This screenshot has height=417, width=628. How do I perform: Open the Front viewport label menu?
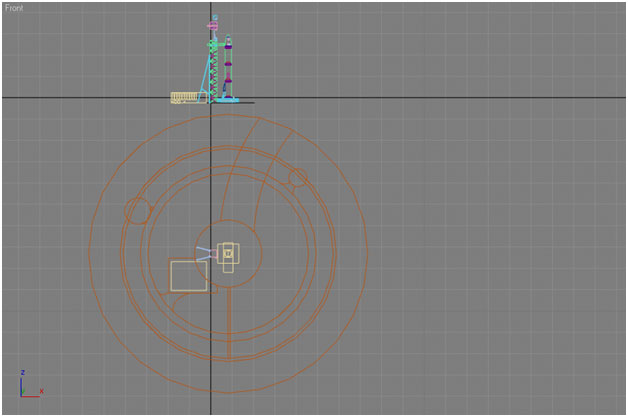point(15,8)
